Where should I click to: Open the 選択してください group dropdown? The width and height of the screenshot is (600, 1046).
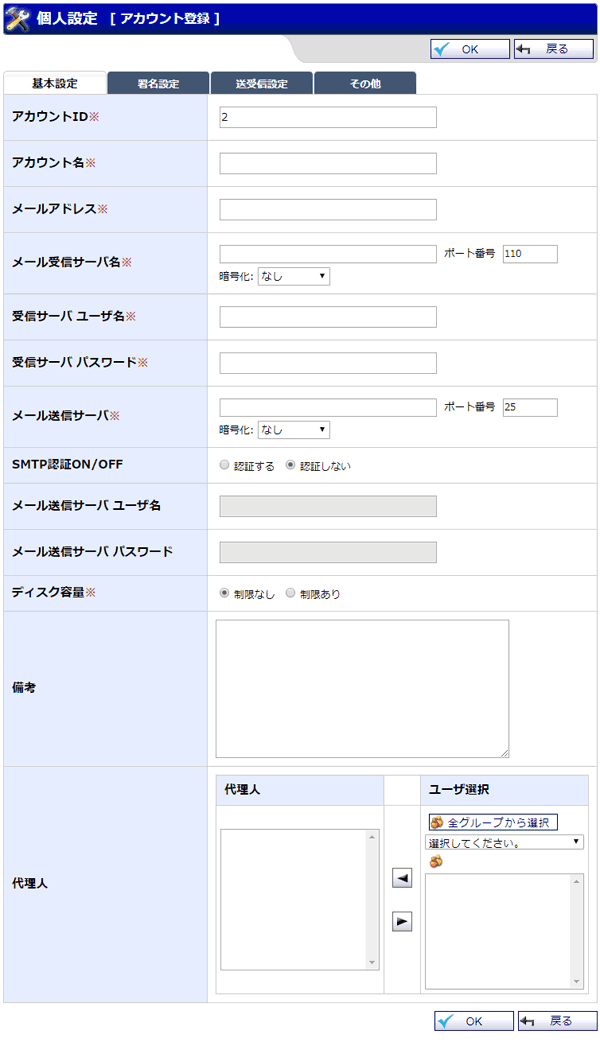coord(505,843)
